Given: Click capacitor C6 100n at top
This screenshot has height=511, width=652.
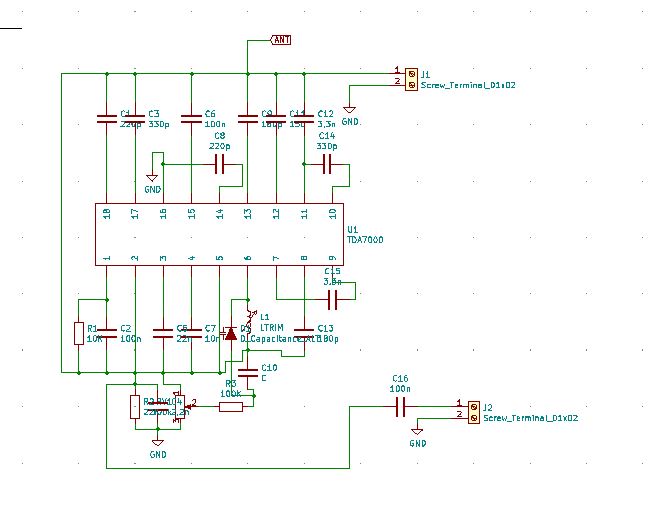Looking at the screenshot, I should [191, 119].
